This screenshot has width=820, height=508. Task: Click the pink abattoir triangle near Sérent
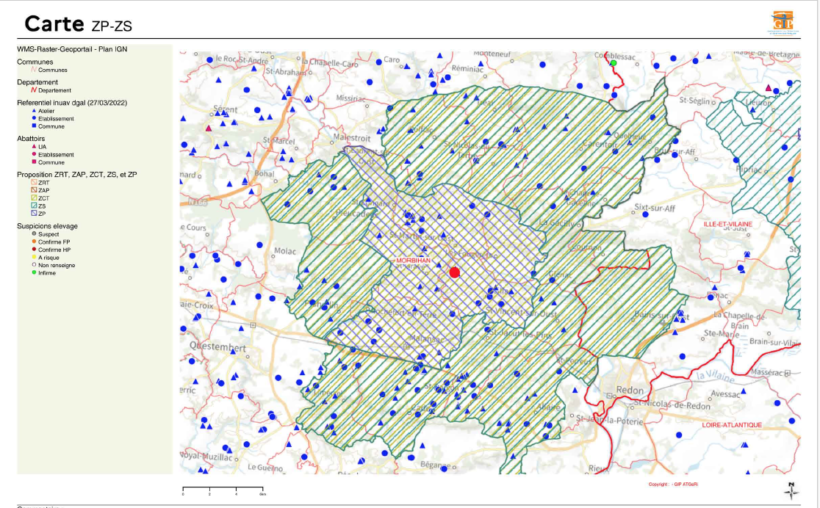(x=209, y=128)
